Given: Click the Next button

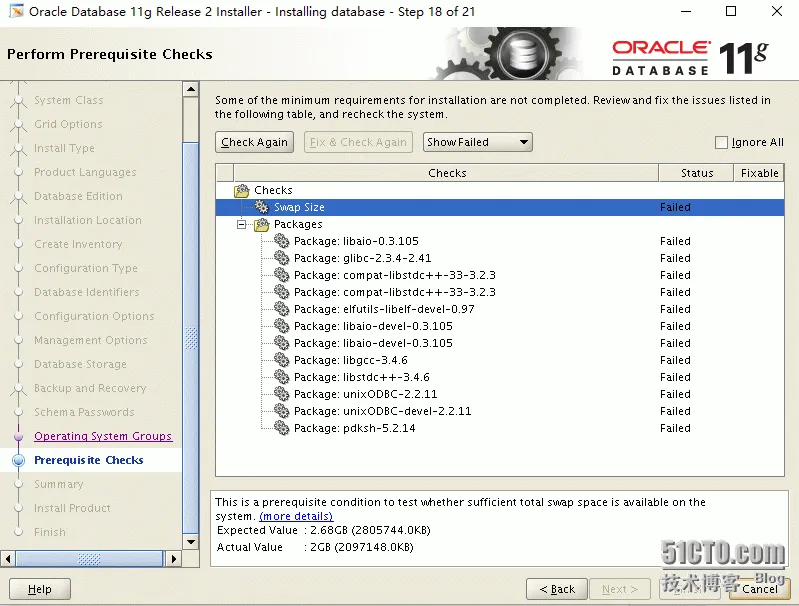Looking at the screenshot, I should pyautogui.click(x=620, y=589).
